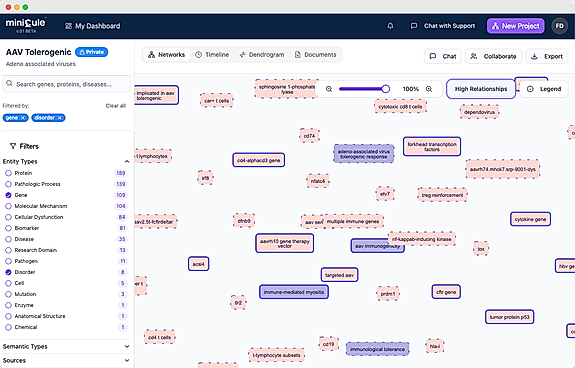The width and height of the screenshot is (575, 368).
Task: Expand the Sources section
Action: (x=127, y=360)
